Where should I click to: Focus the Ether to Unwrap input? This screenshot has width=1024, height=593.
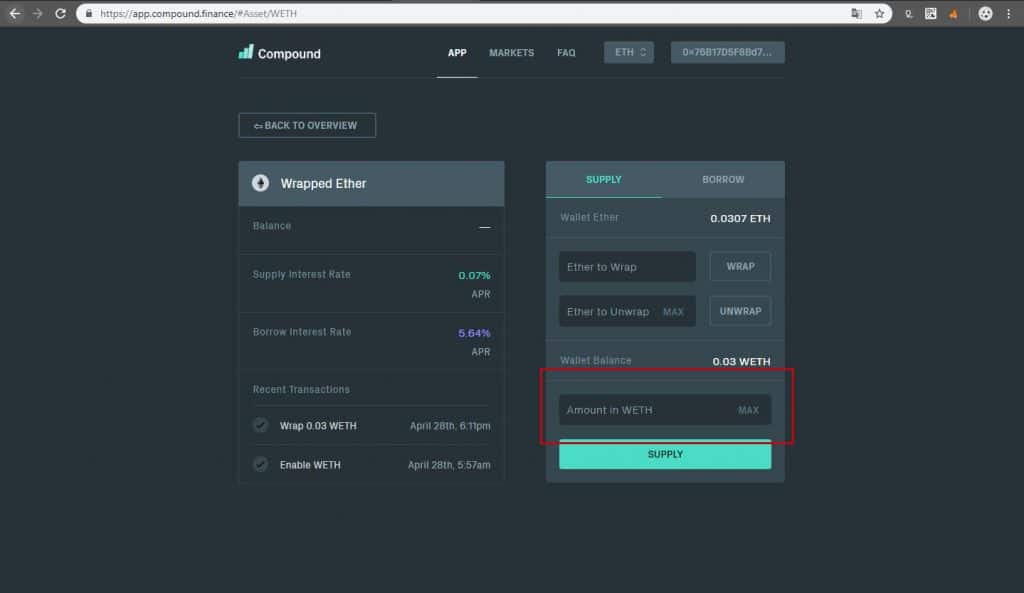[x=627, y=312]
